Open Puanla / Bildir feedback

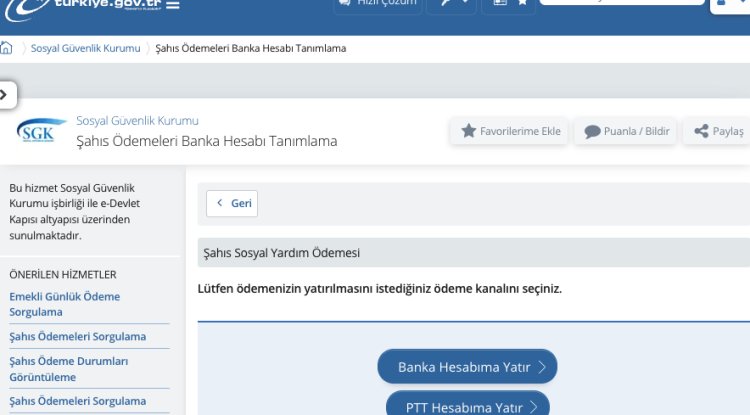(626, 131)
